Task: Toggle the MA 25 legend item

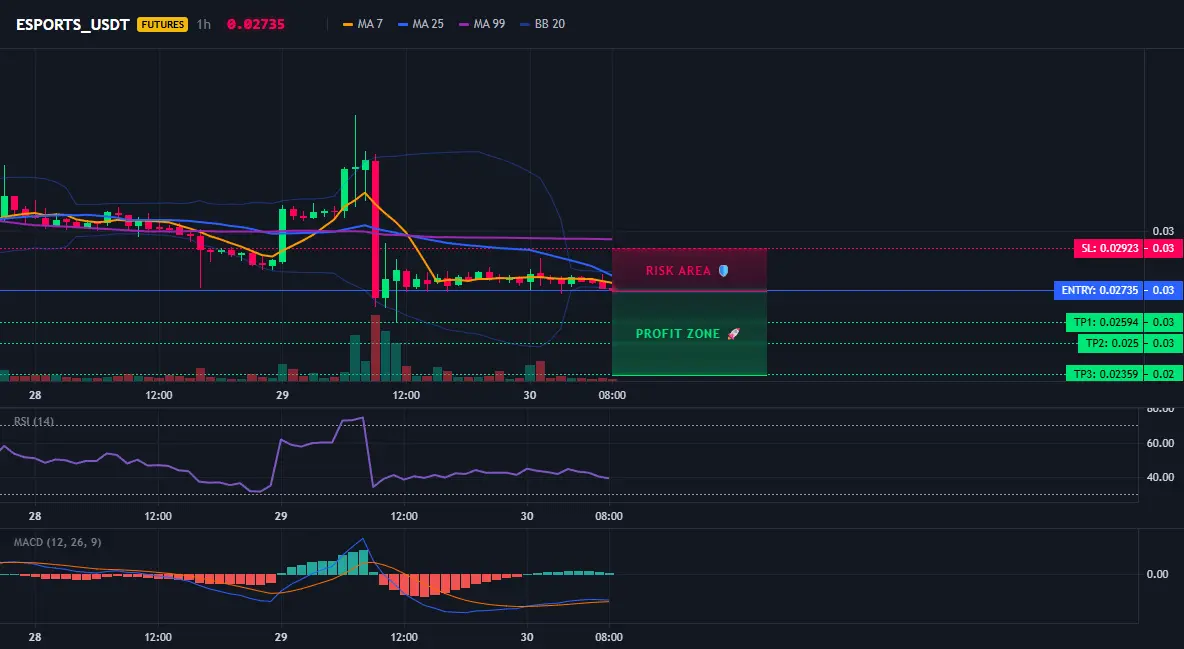Action: [421, 24]
